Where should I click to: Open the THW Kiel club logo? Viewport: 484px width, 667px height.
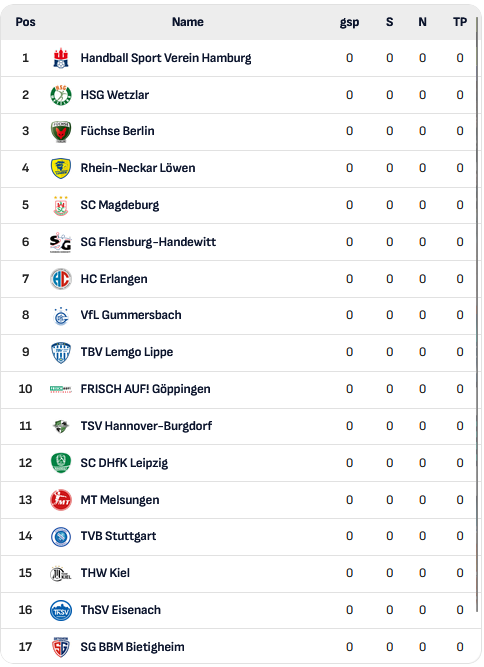tap(61, 573)
